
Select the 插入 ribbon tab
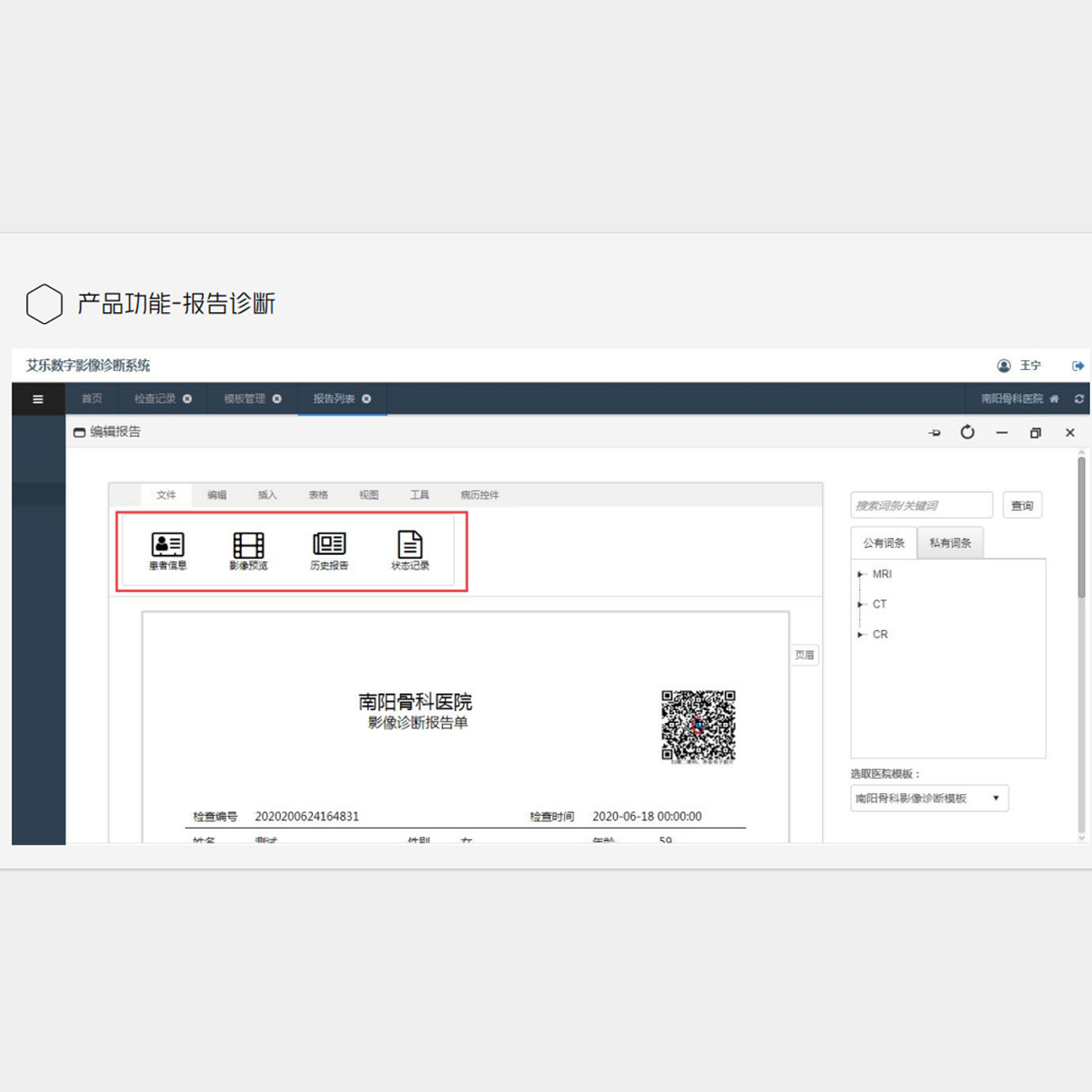pos(267,495)
